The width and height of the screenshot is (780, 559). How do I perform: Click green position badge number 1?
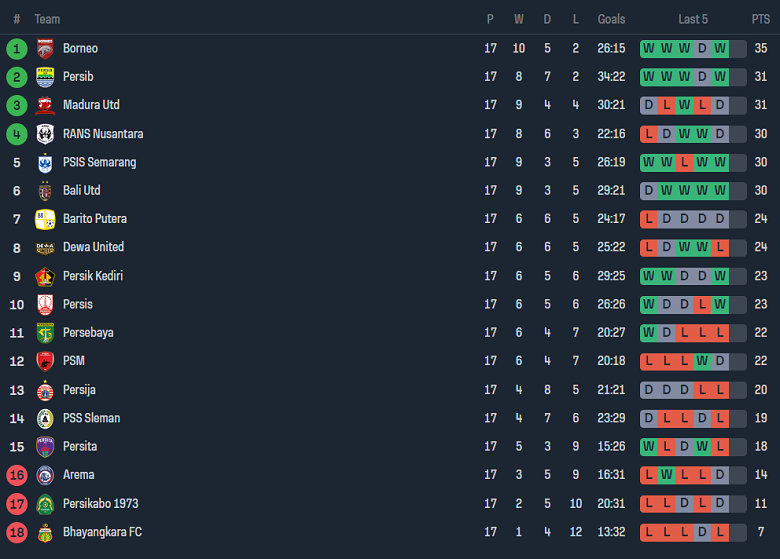[17, 48]
